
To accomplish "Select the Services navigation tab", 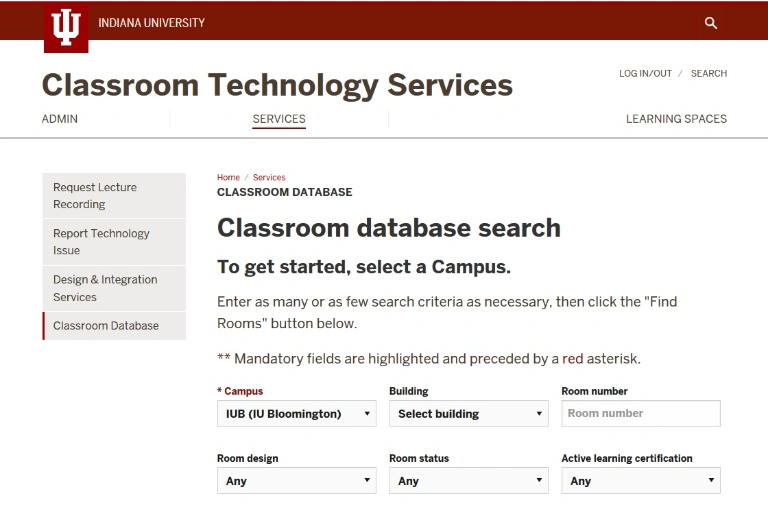I will 279,119.
